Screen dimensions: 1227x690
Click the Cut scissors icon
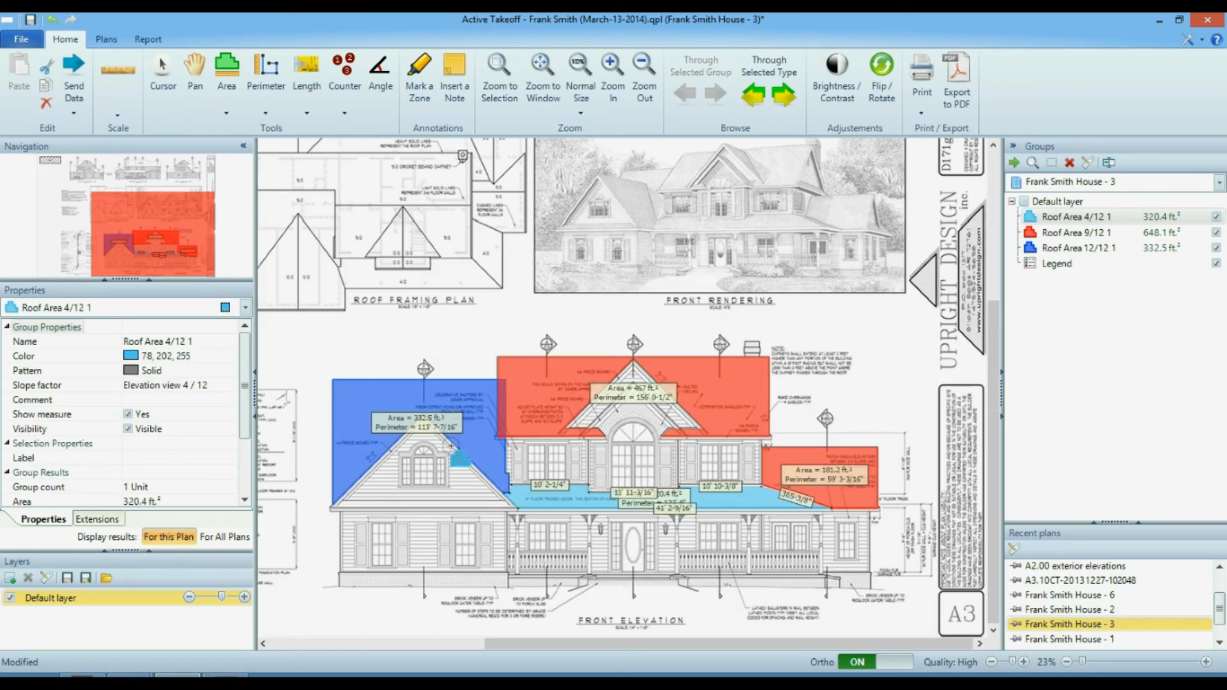coord(46,67)
